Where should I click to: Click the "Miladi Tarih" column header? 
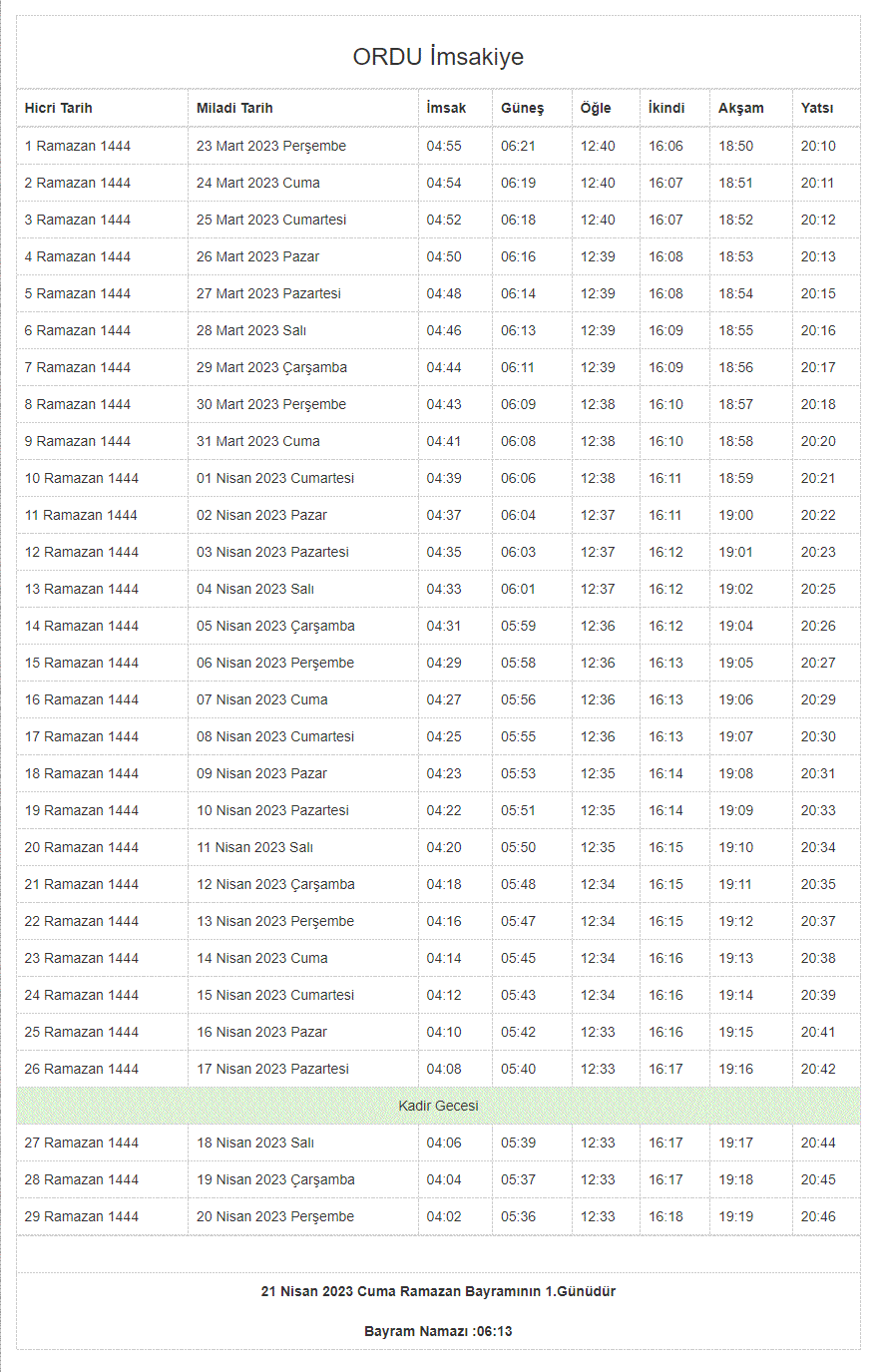(234, 108)
